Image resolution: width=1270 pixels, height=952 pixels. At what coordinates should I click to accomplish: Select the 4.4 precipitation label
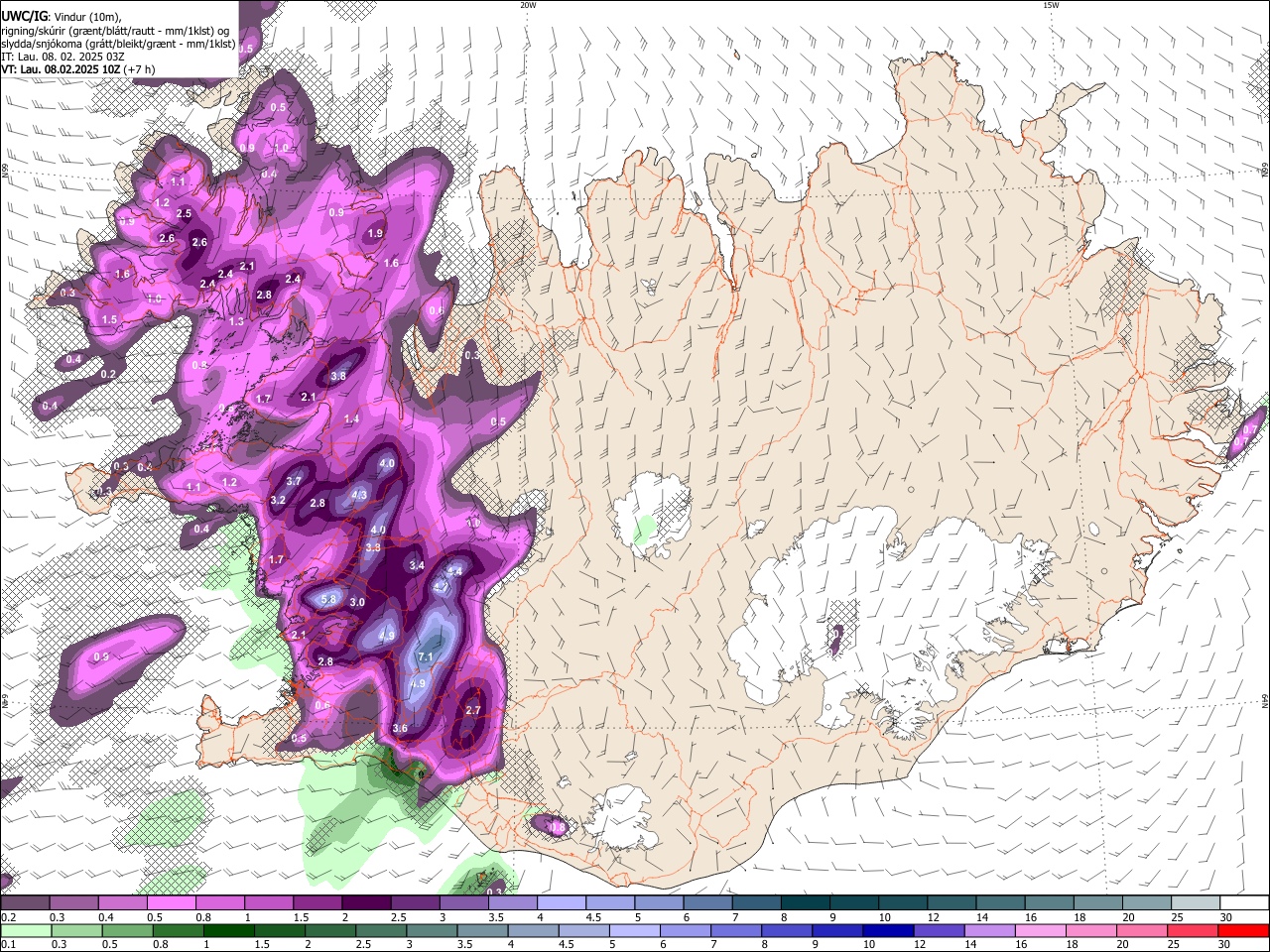point(455,571)
